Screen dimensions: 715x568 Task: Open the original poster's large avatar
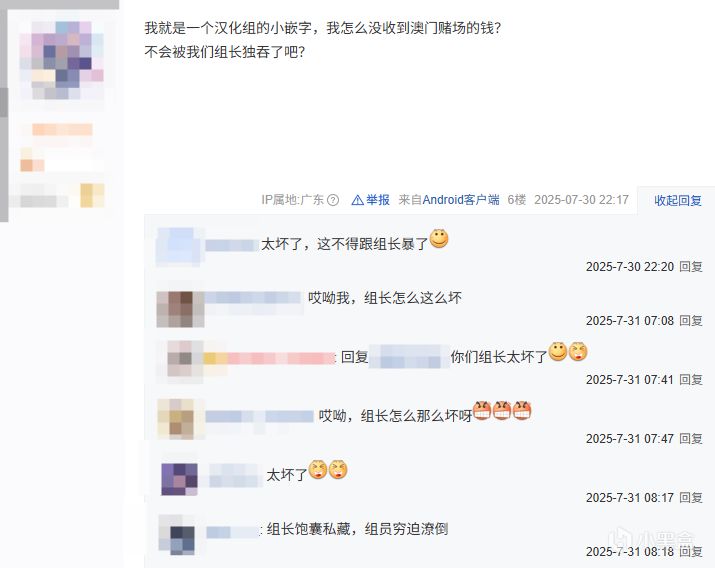click(62, 61)
